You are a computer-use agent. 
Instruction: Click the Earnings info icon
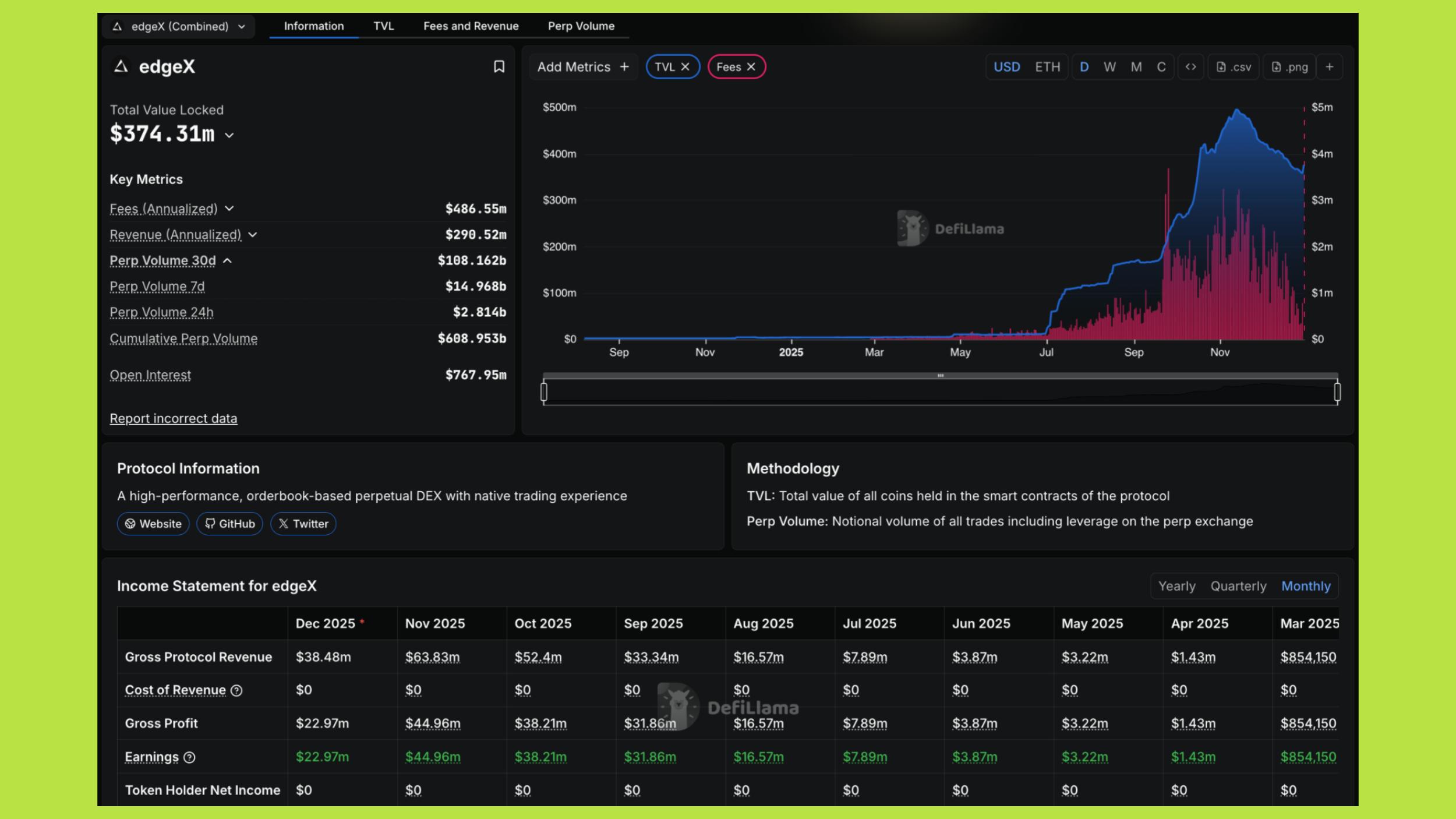click(x=189, y=757)
